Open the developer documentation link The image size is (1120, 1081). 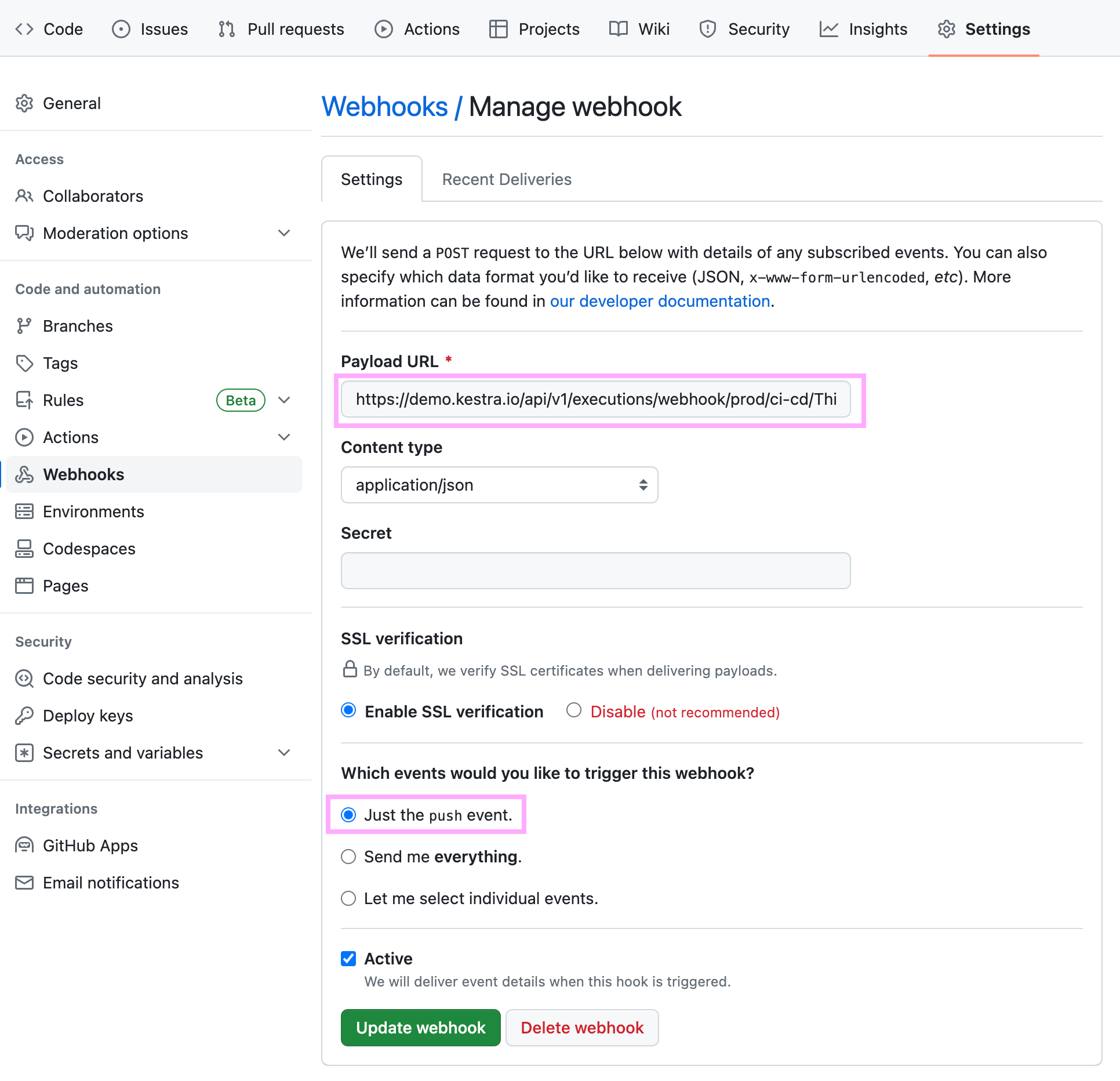pyautogui.click(x=659, y=301)
